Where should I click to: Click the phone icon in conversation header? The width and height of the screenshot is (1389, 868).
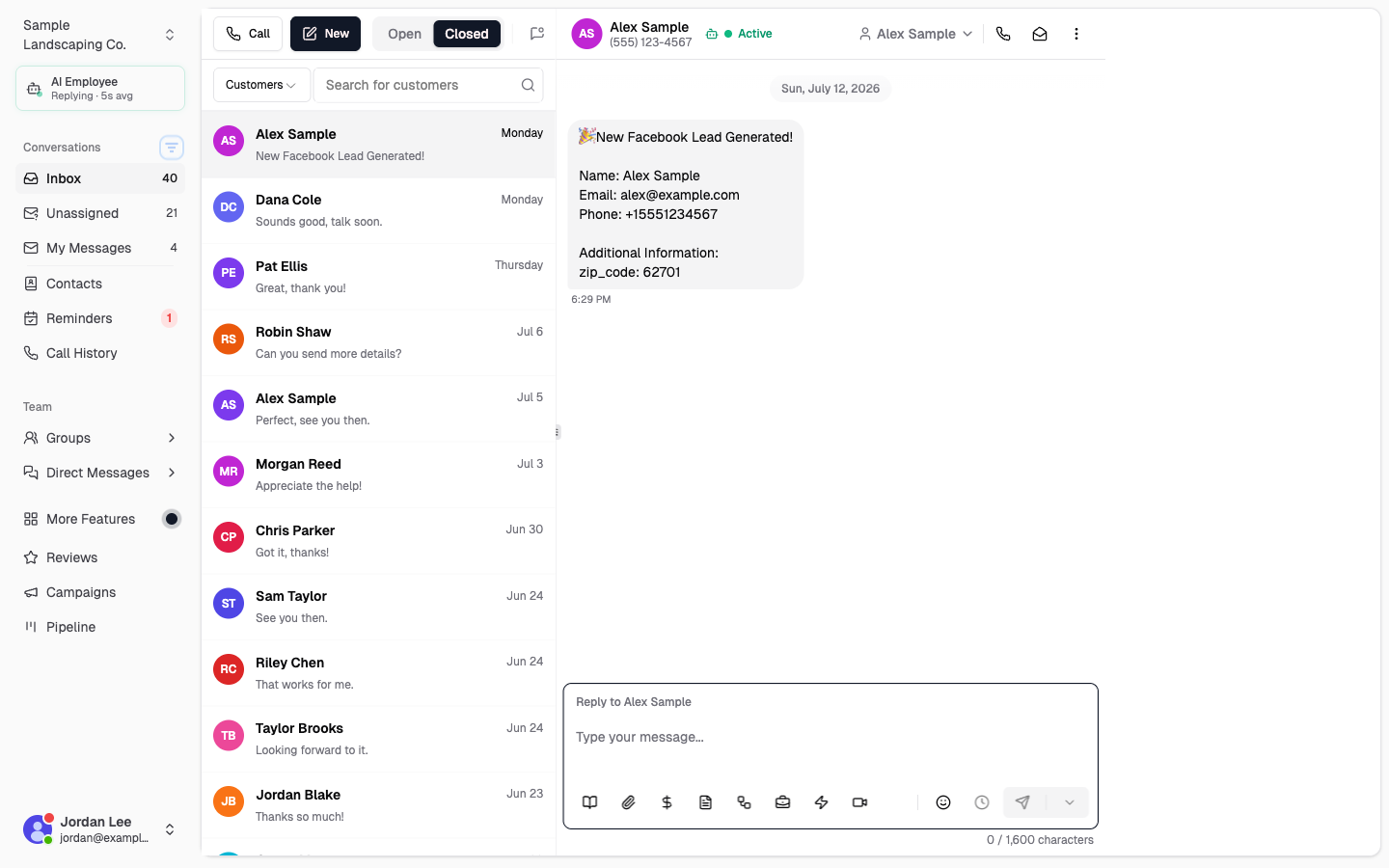point(1003,34)
